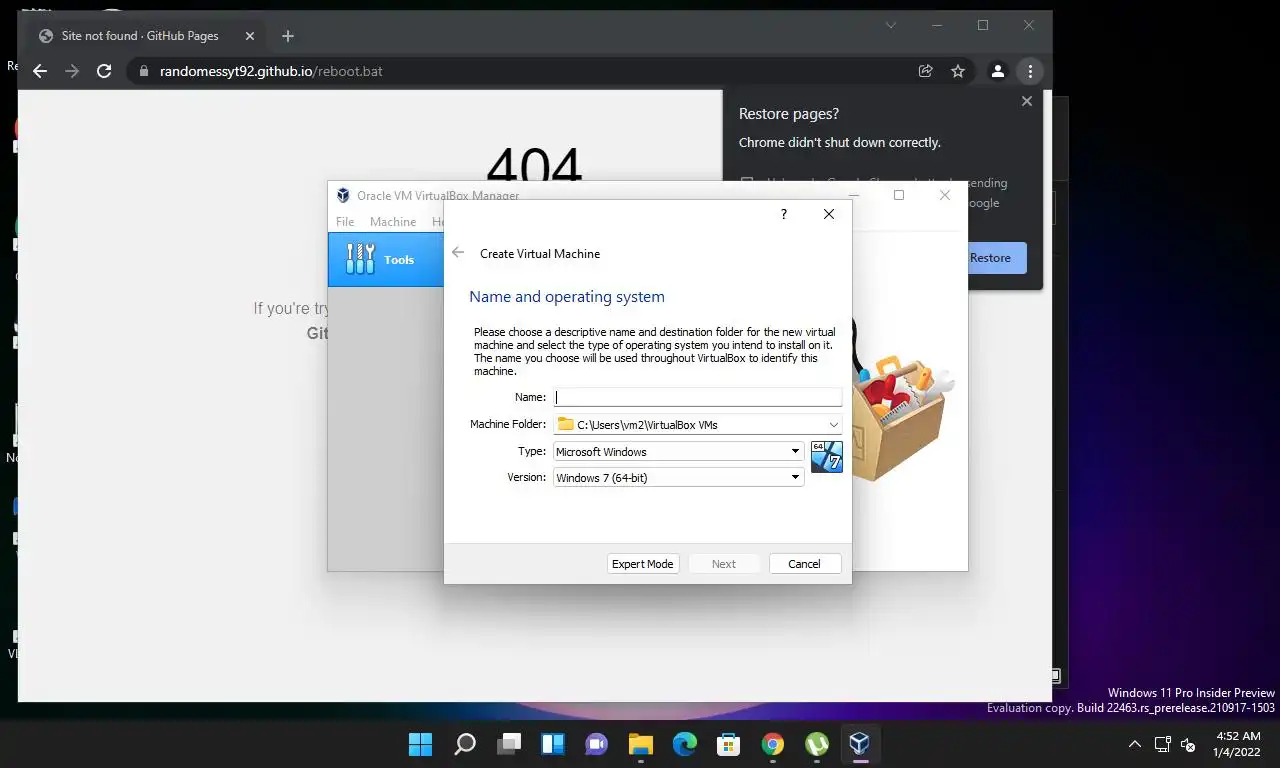
Task: Open the Version dropdown (Windows 7 64-bit)
Action: point(679,478)
